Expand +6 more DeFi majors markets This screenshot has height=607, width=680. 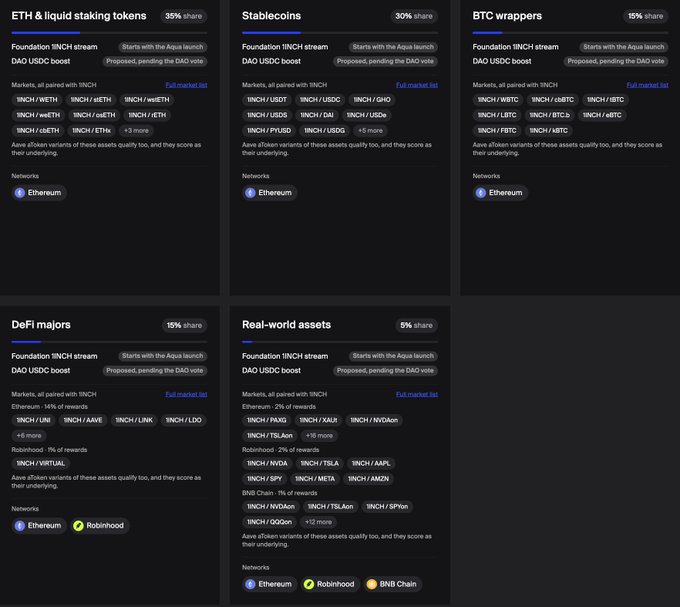[29, 435]
